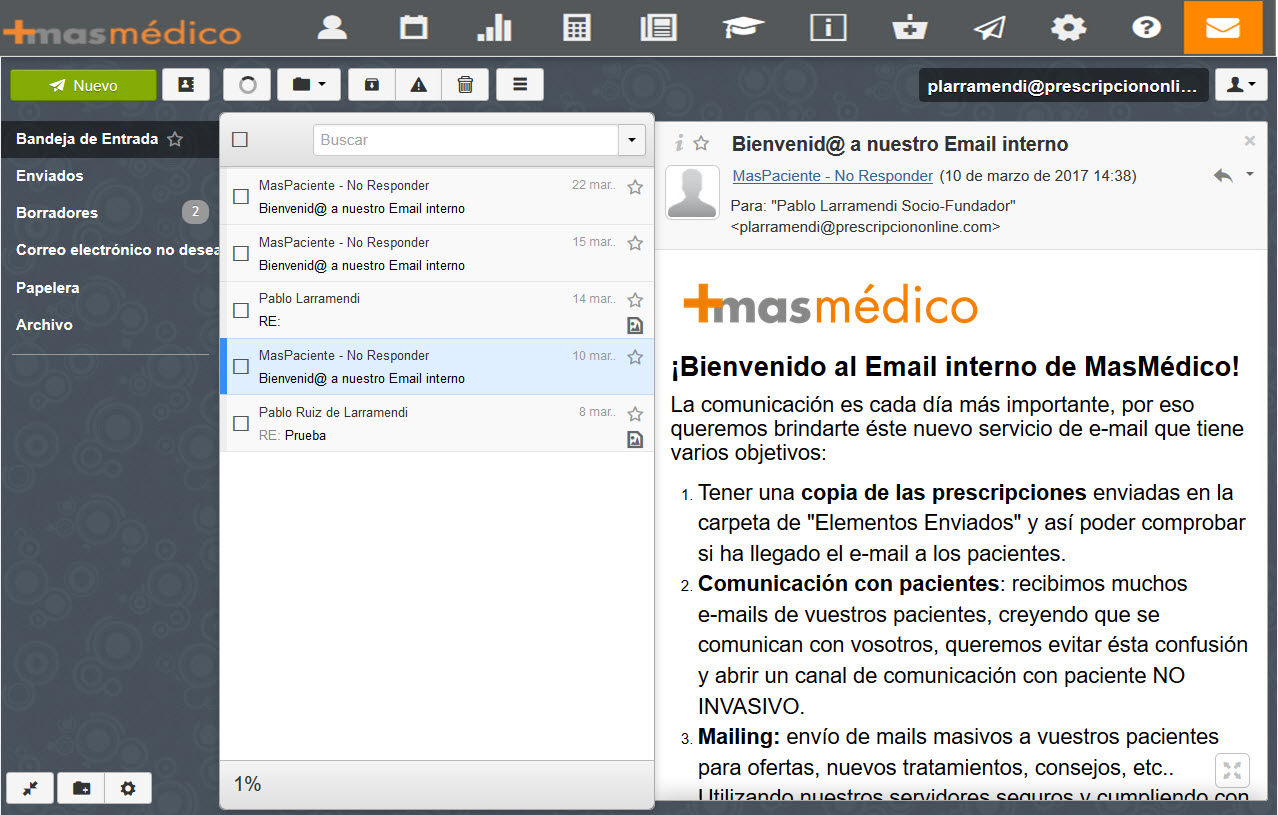
Task: Add new folder with folder-plus icon
Action: tap(81, 788)
